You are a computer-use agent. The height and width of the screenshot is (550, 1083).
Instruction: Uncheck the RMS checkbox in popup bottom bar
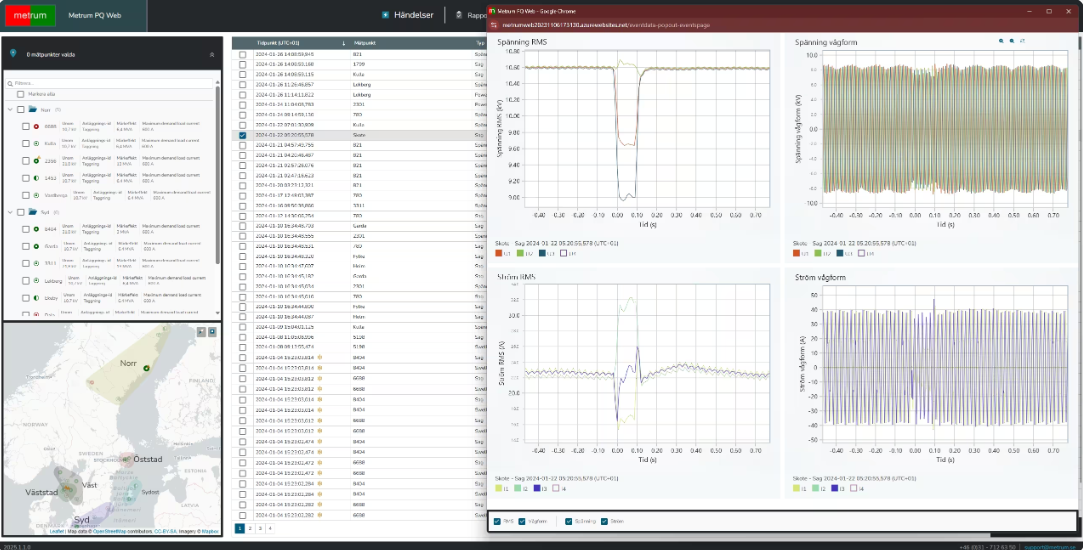497,522
